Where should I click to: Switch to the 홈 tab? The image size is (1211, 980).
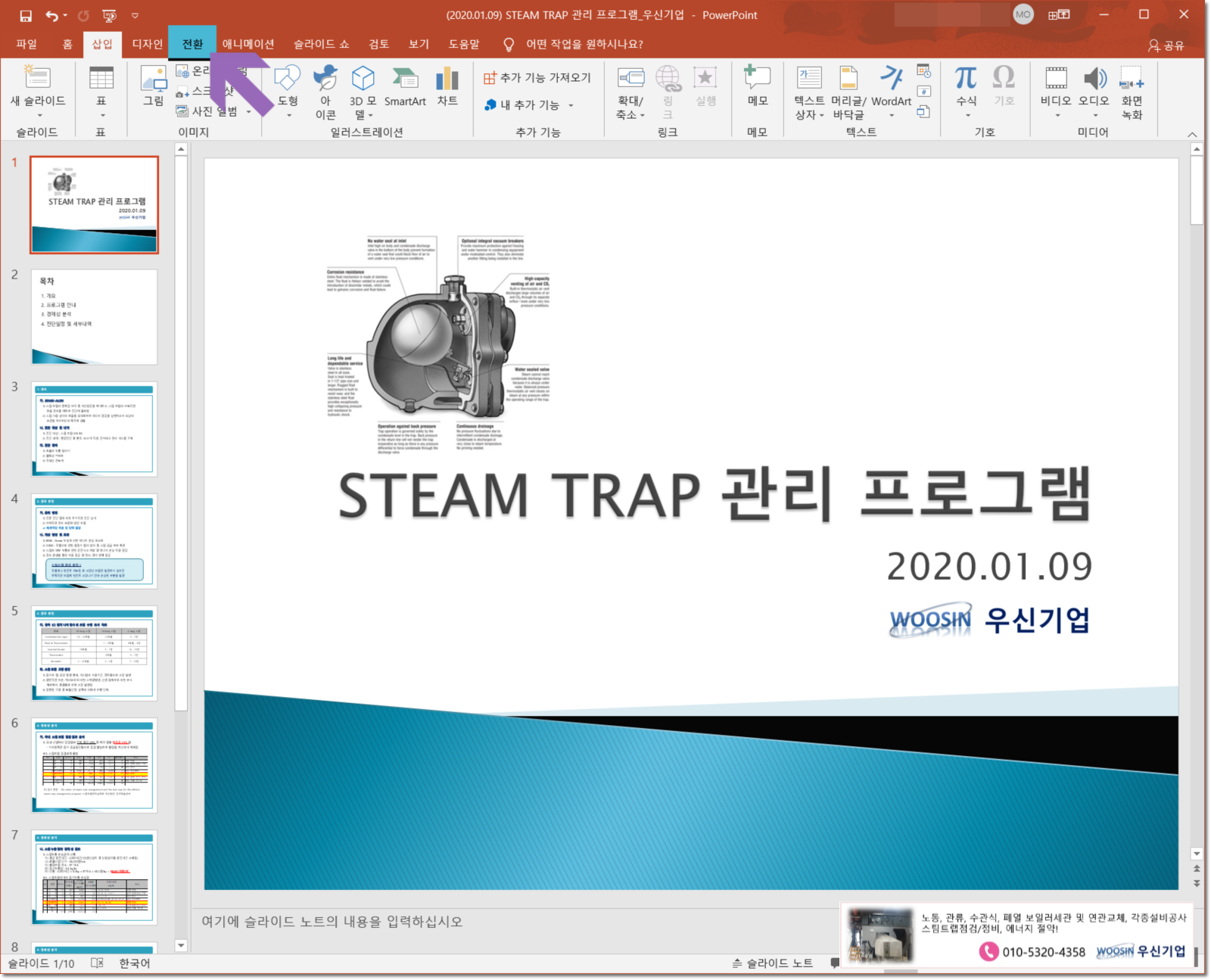(x=67, y=44)
